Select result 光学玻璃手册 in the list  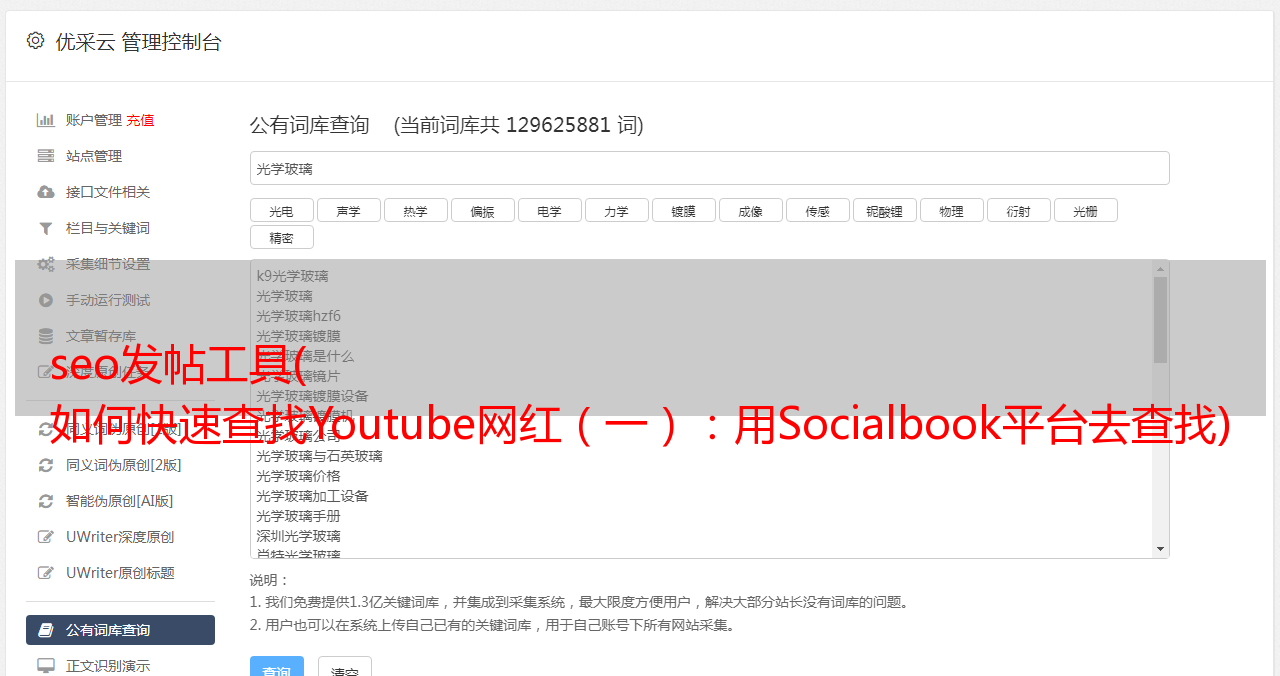[298, 516]
